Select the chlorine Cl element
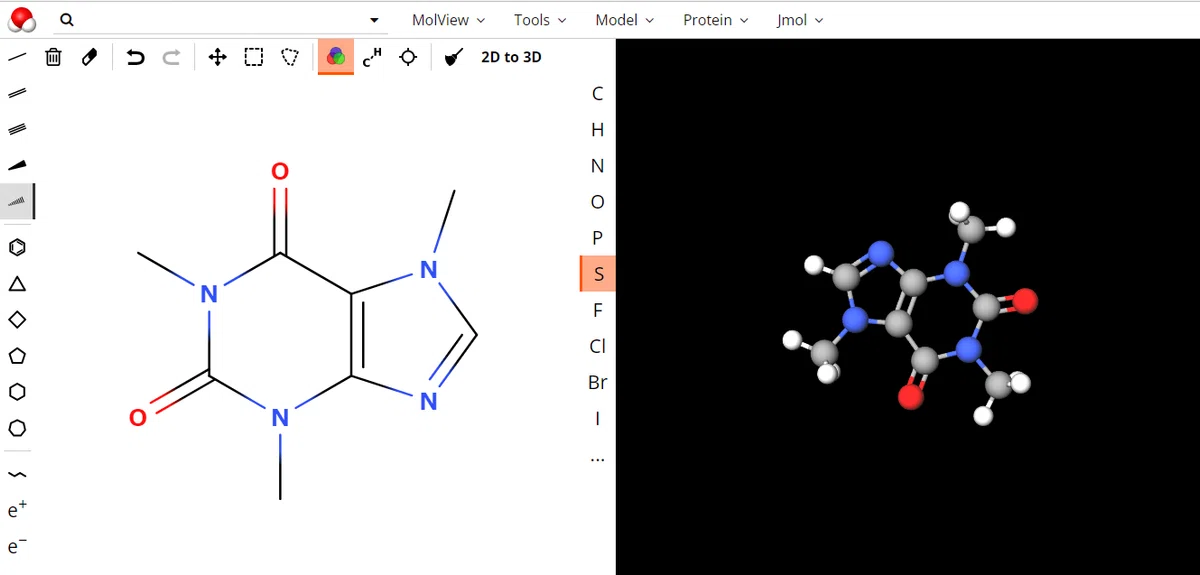1200x575 pixels. [x=598, y=346]
